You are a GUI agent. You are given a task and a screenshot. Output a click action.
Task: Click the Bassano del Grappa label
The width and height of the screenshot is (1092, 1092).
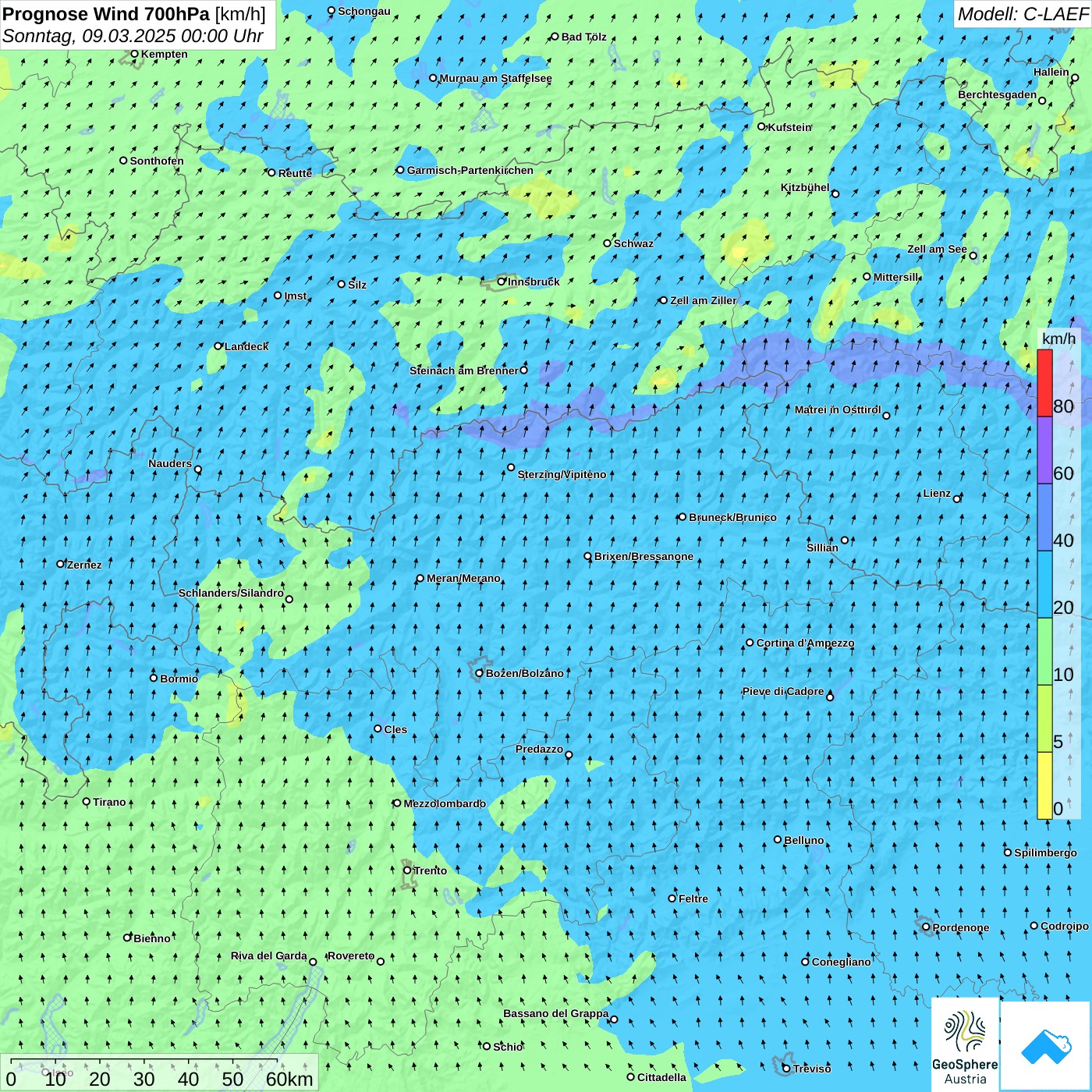[556, 1013]
